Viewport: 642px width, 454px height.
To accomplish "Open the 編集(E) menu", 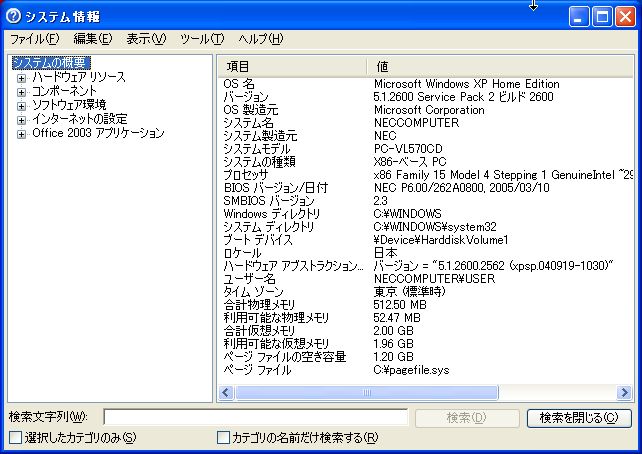I will click(x=92, y=39).
